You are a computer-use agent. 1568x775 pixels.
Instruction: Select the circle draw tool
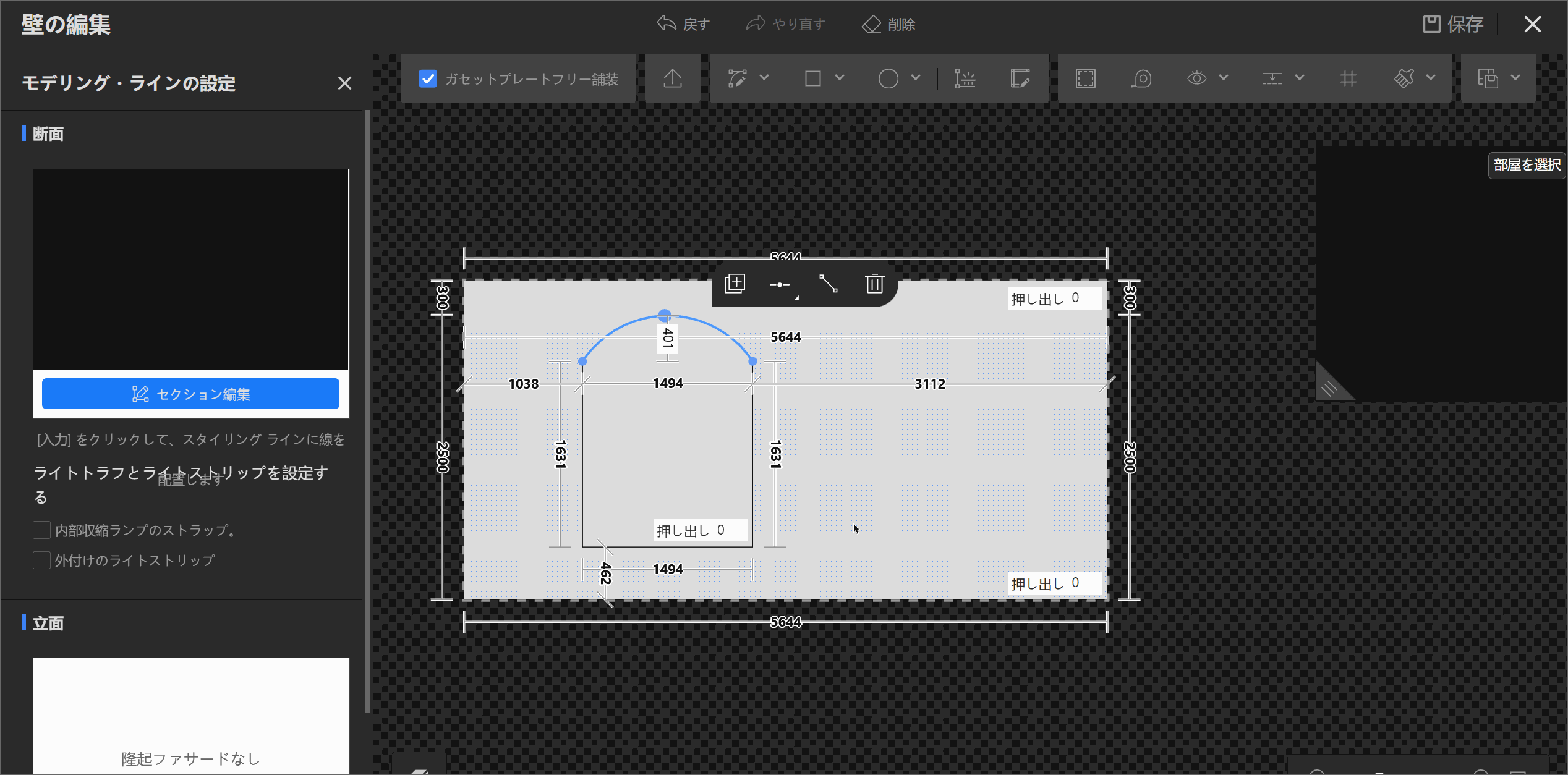coord(888,78)
